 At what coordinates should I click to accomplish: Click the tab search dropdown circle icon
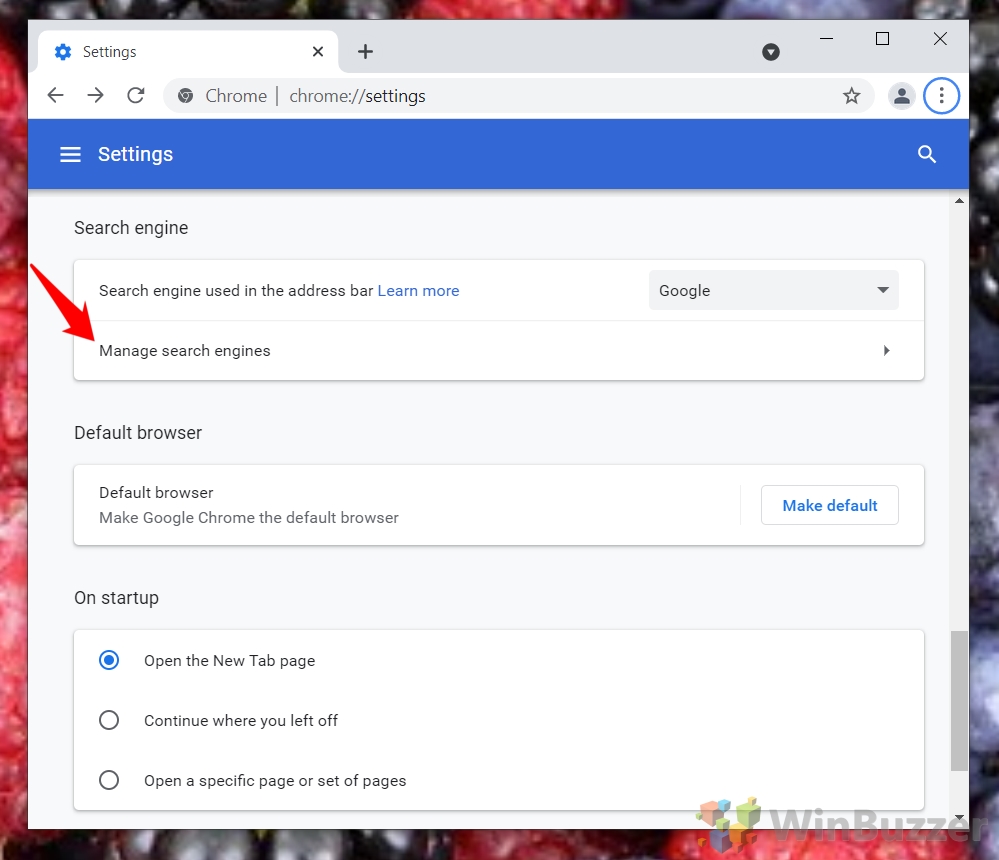[771, 52]
